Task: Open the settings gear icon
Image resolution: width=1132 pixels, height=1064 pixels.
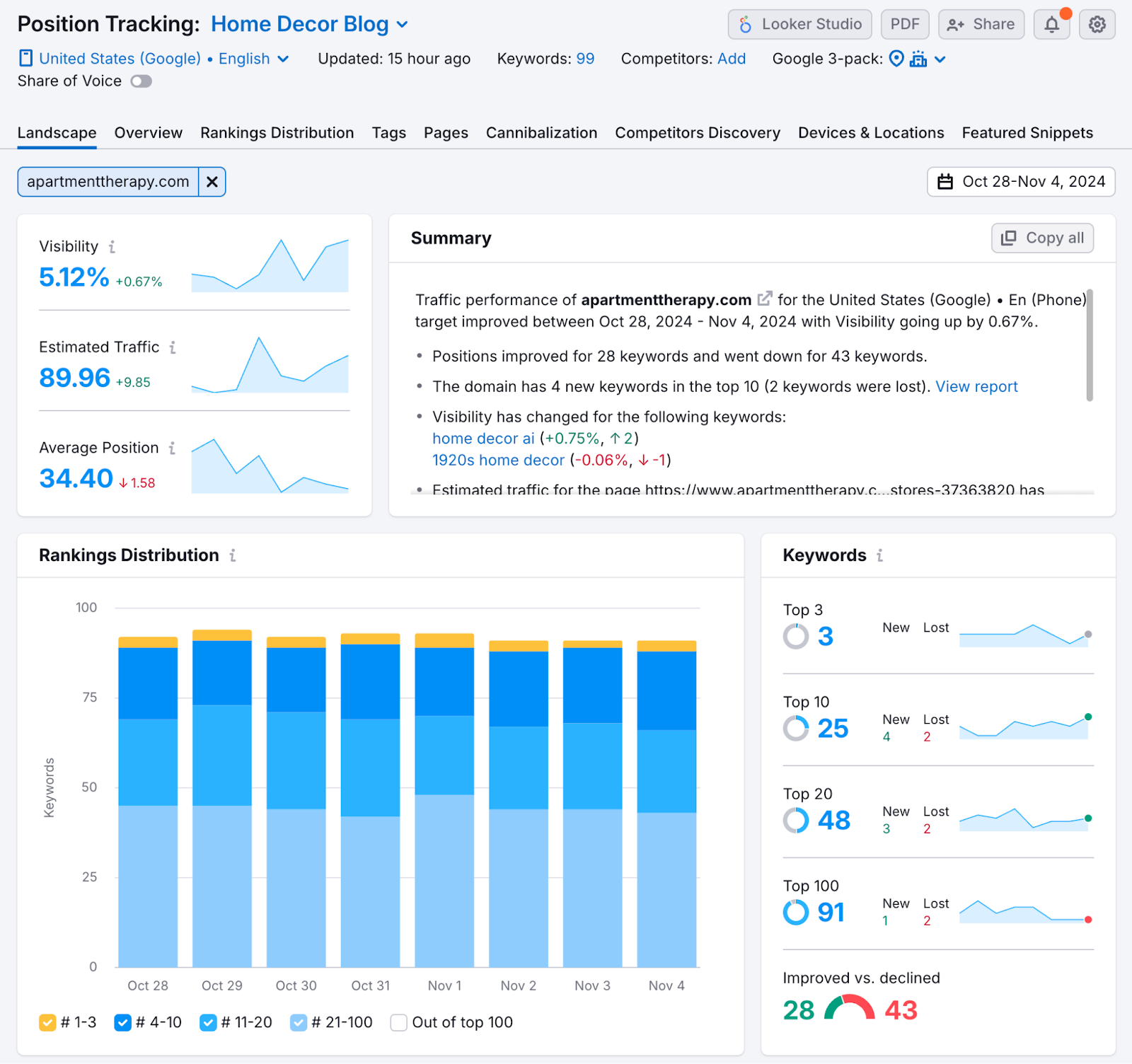Action: point(1097,23)
